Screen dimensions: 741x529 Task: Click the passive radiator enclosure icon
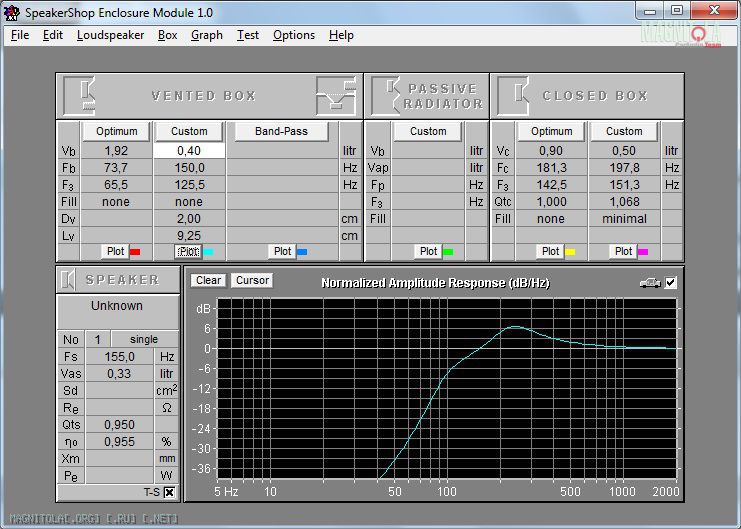385,96
